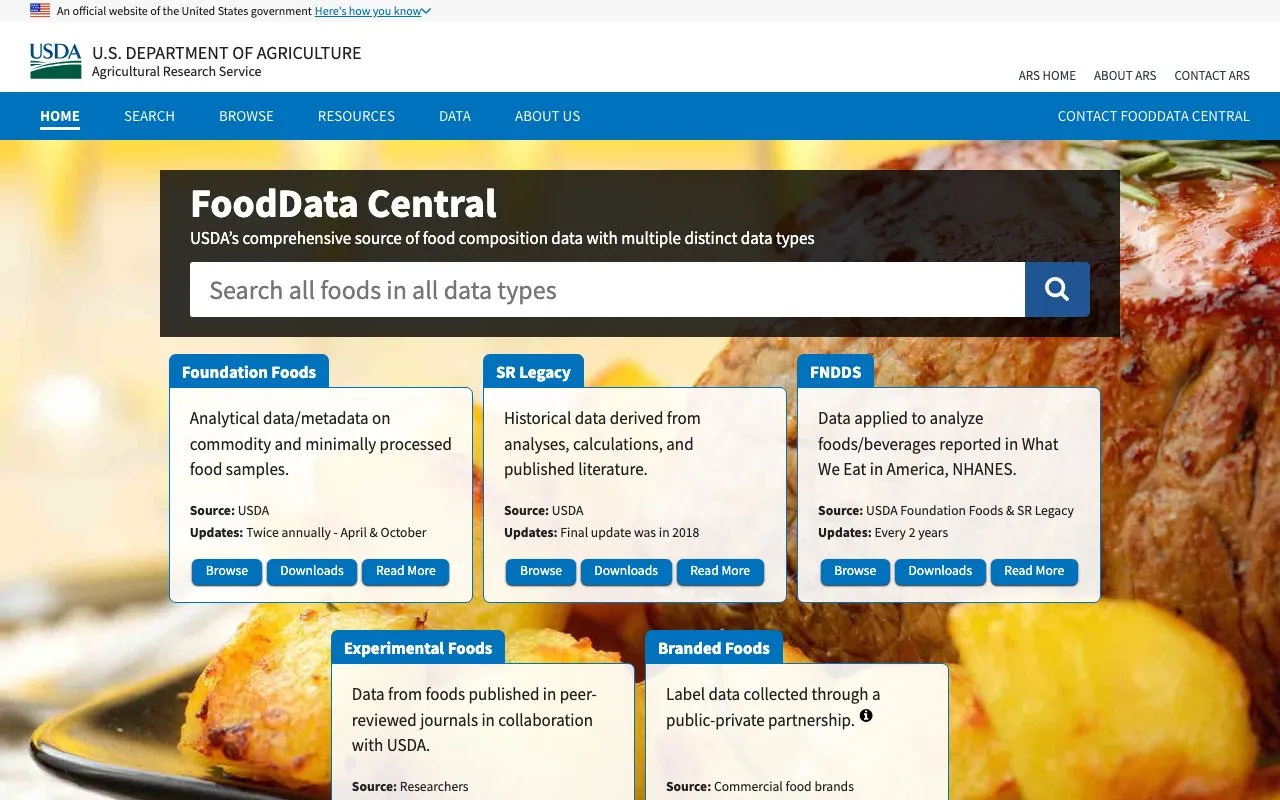Select the SR Legacy card heading

[x=533, y=372]
